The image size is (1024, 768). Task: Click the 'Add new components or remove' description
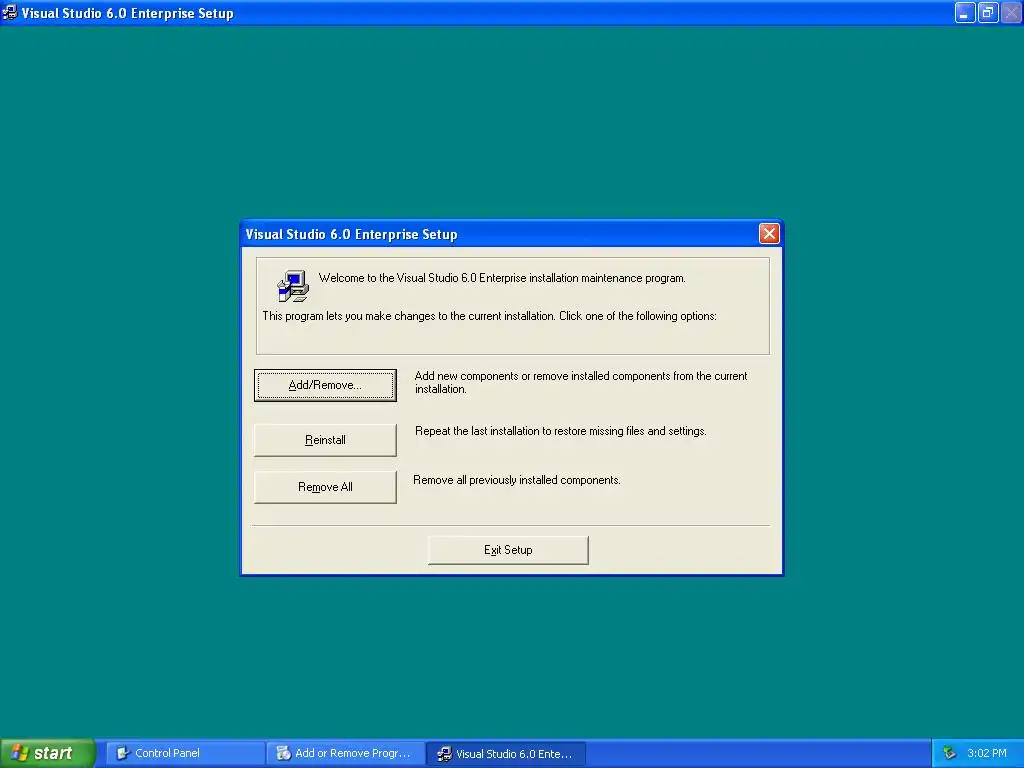pyautogui.click(x=581, y=383)
